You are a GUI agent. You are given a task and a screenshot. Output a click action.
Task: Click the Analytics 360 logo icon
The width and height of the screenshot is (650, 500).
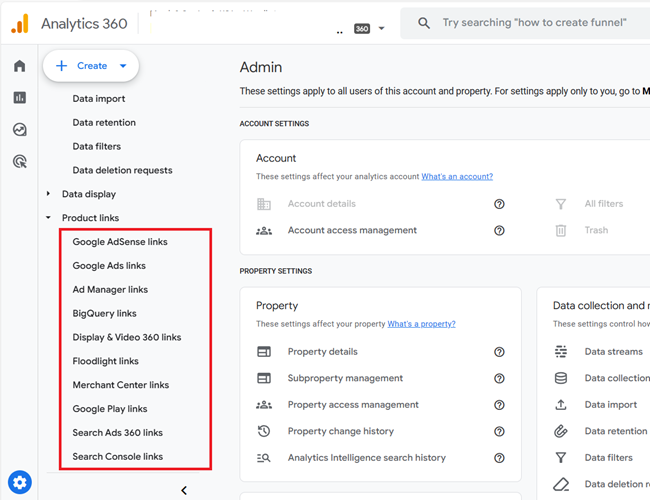coord(20,24)
